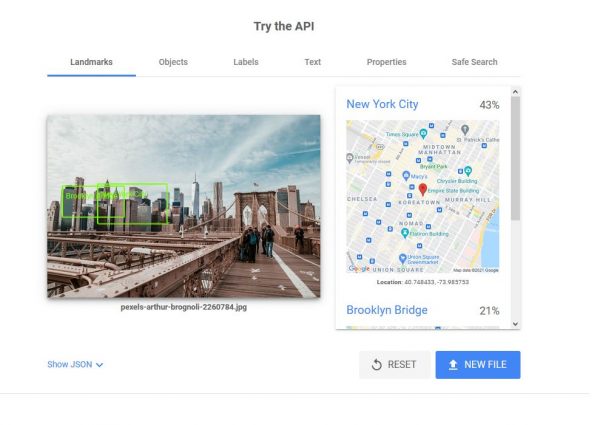Open the Objects tab
This screenshot has width=600, height=425.
(173, 62)
